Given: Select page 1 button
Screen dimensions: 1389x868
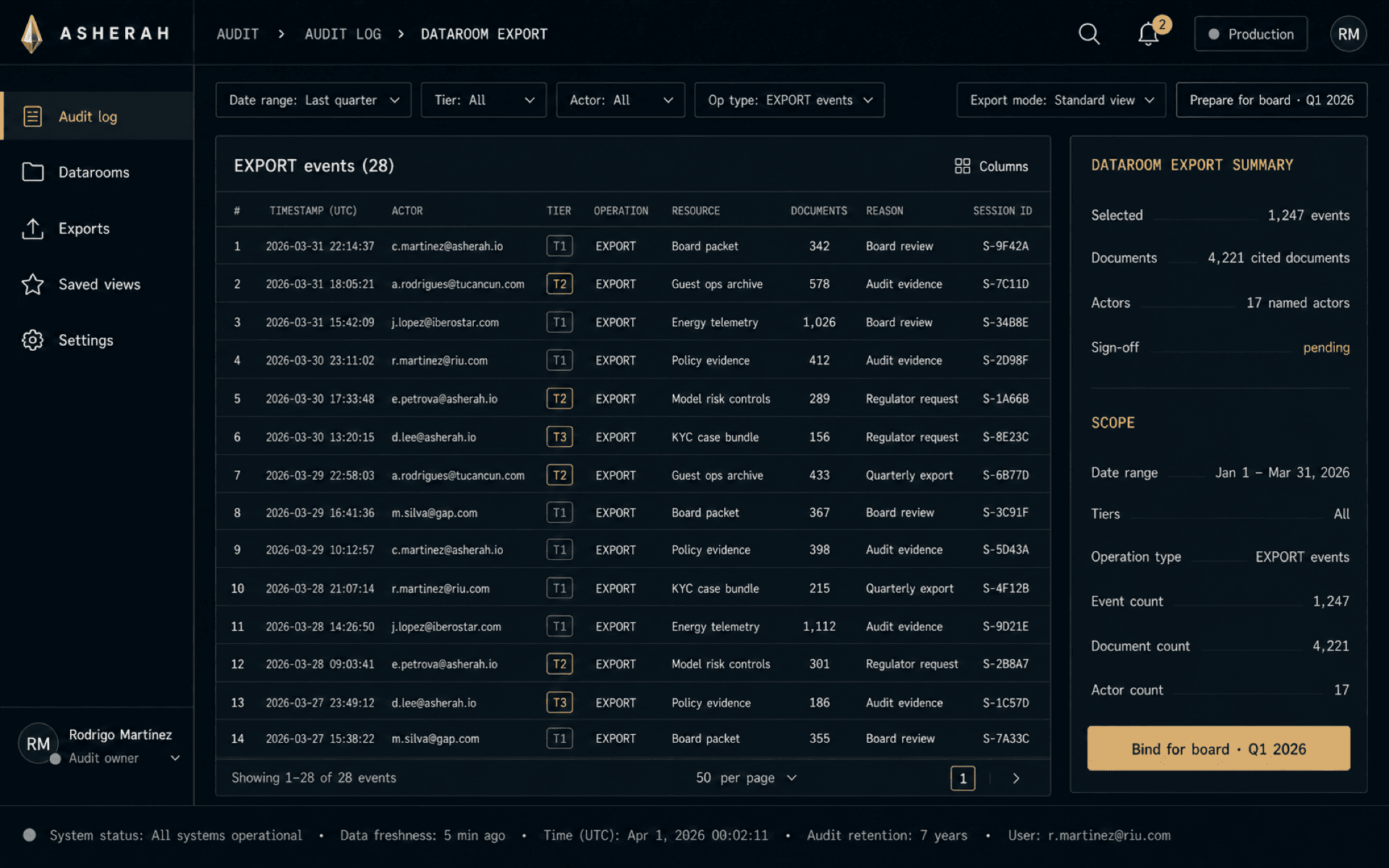Looking at the screenshot, I should pos(962,778).
